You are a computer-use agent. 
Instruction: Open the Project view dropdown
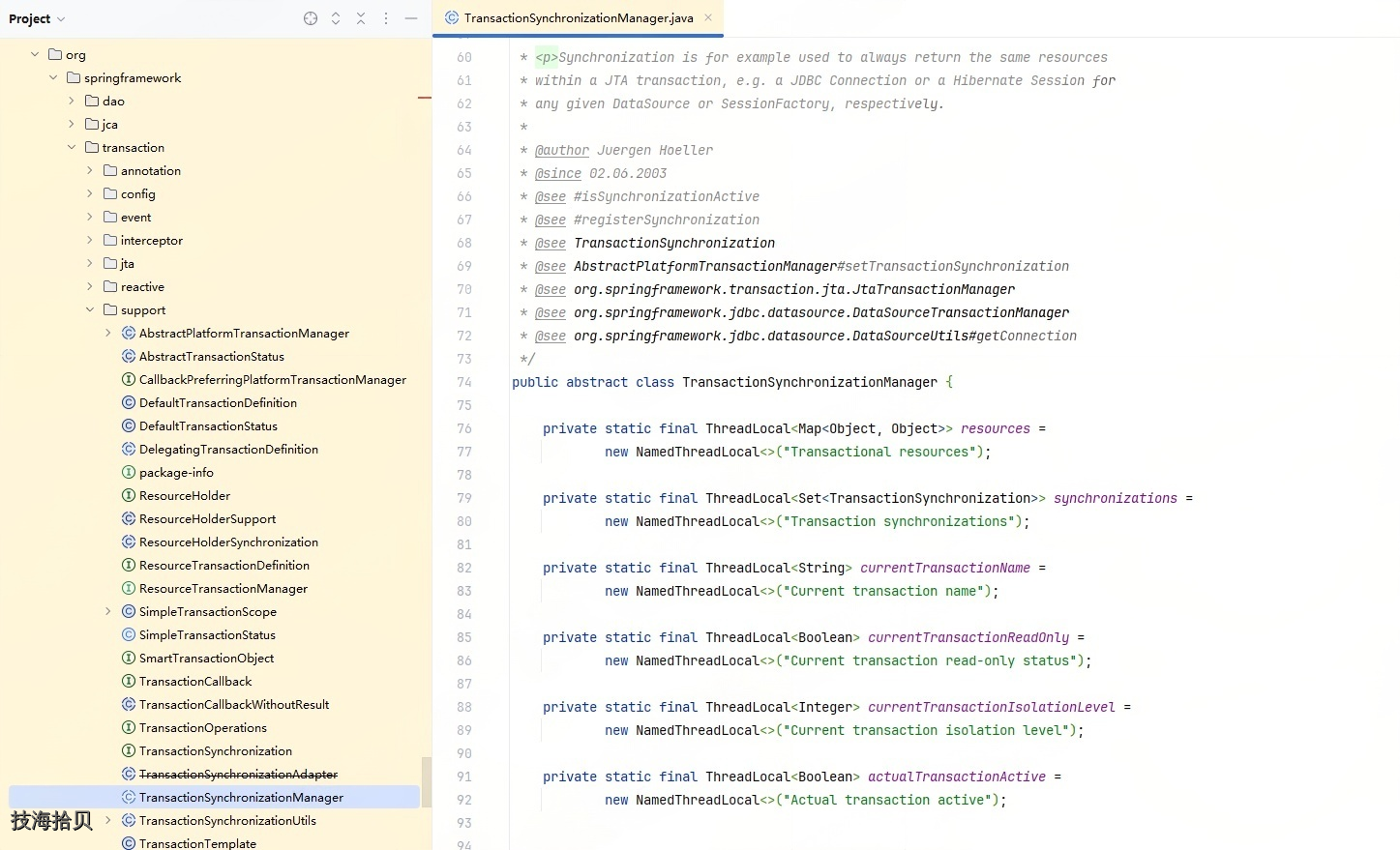click(x=37, y=18)
